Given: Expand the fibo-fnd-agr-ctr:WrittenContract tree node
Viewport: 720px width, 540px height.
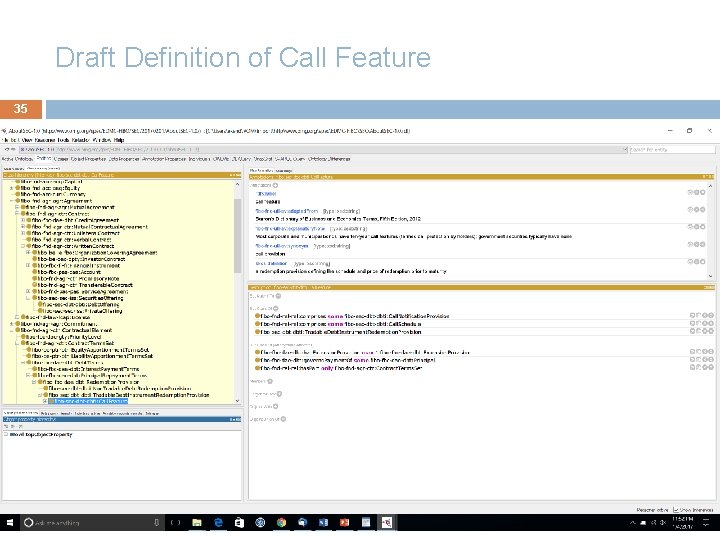Looking at the screenshot, I should click(21, 247).
